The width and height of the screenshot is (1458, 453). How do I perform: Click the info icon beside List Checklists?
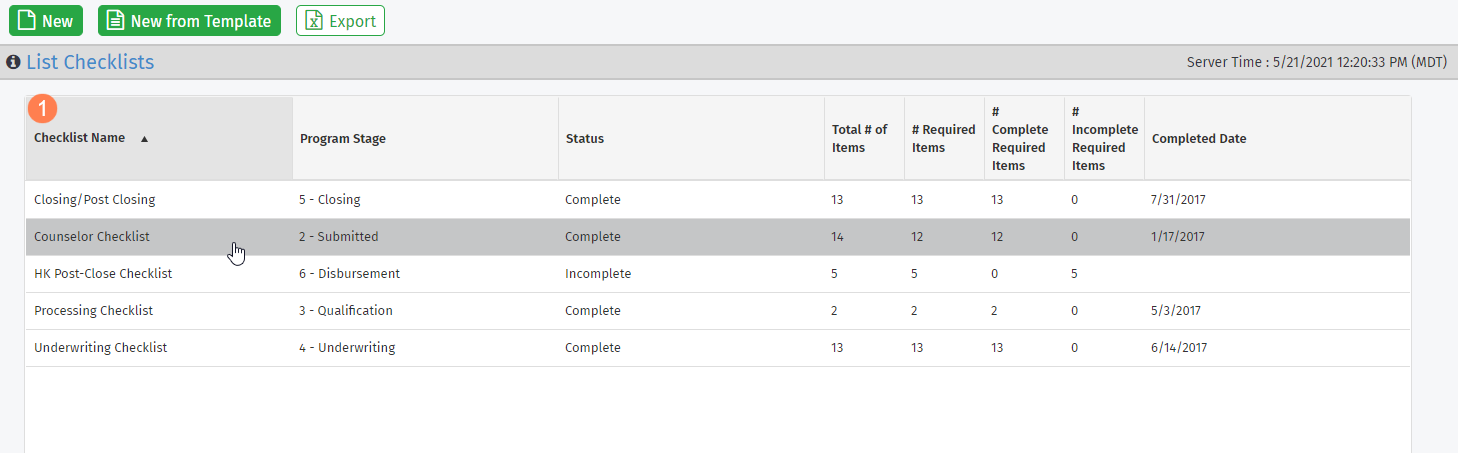click(x=13, y=63)
